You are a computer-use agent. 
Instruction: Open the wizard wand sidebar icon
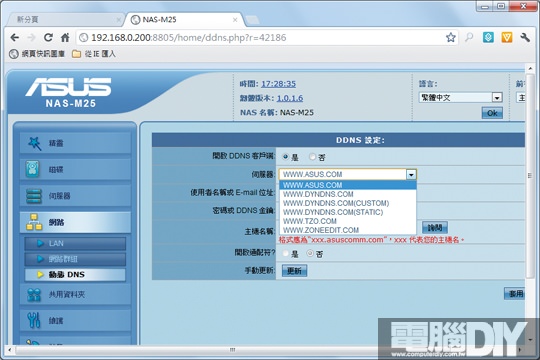pyautogui.click(x=34, y=143)
